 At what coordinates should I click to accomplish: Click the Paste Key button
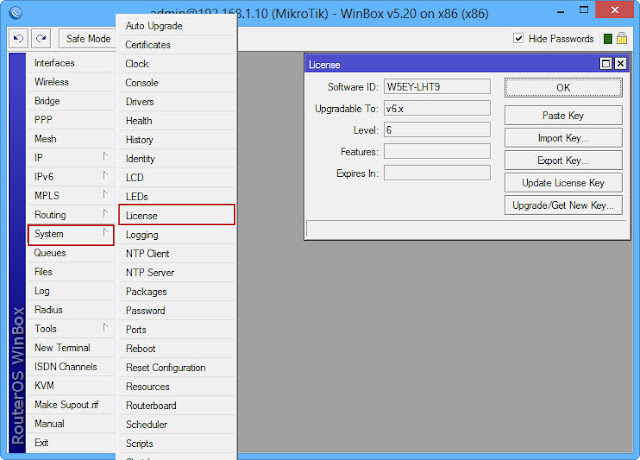point(563,116)
